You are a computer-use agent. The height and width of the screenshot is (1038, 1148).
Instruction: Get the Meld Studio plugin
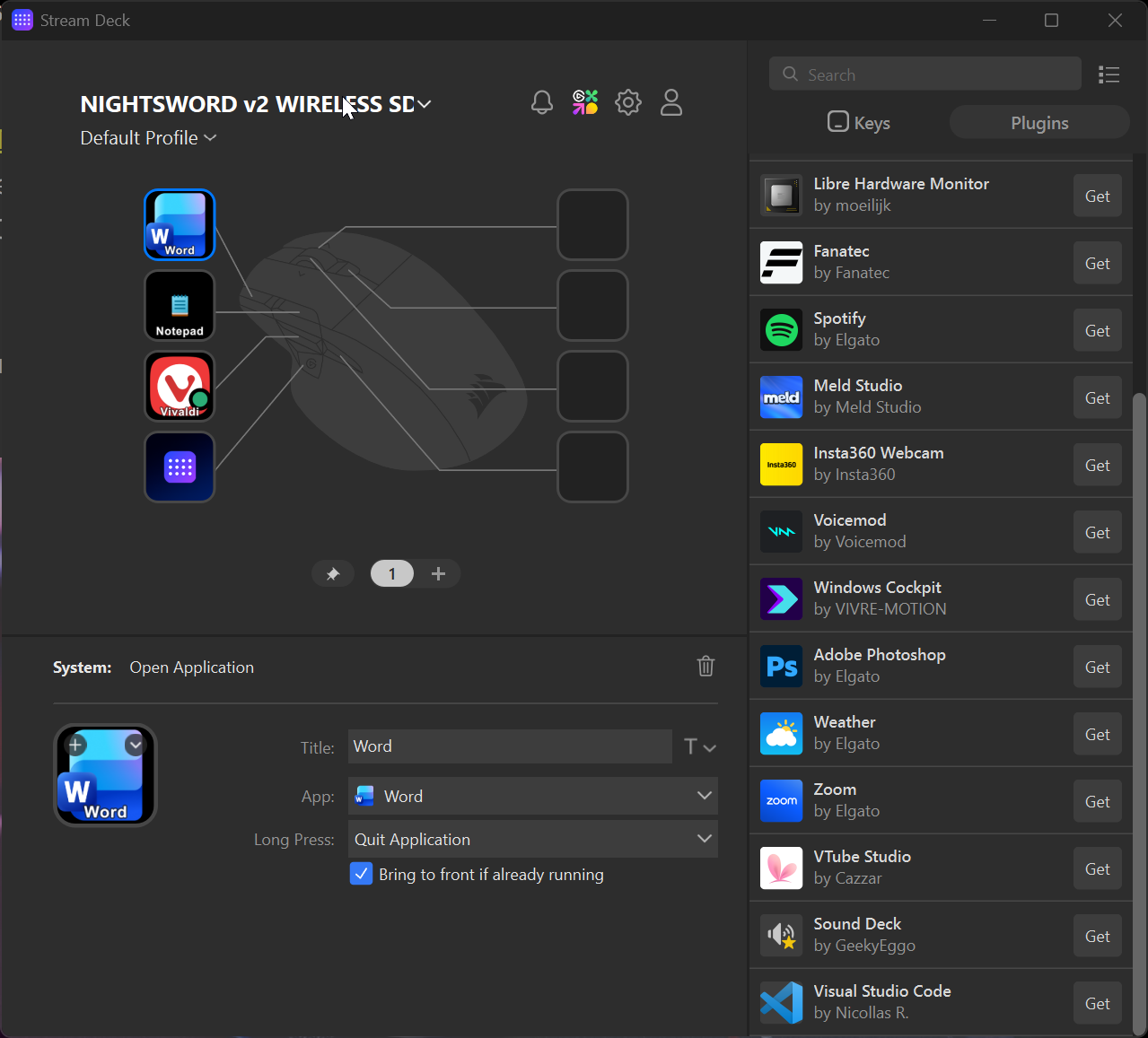tap(1098, 397)
